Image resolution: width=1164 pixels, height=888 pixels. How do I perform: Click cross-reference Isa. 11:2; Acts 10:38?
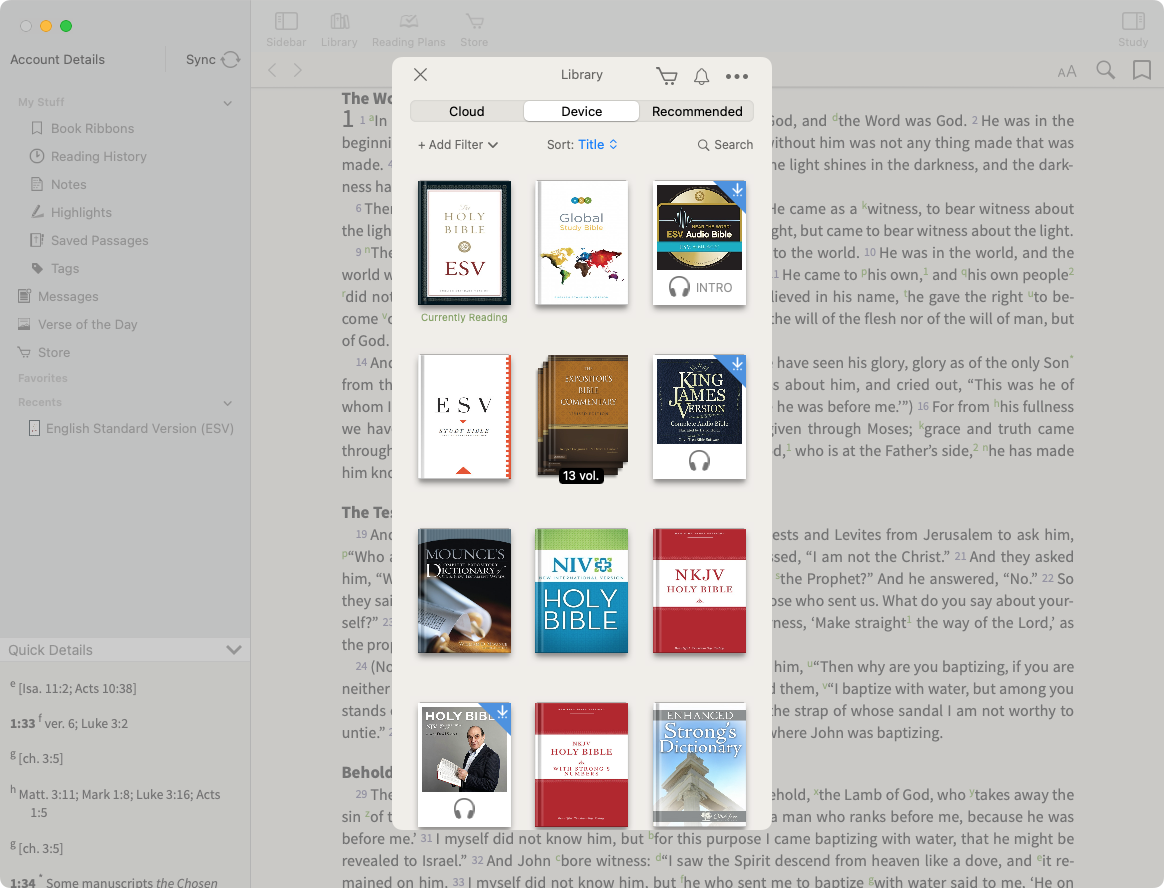[77, 689]
